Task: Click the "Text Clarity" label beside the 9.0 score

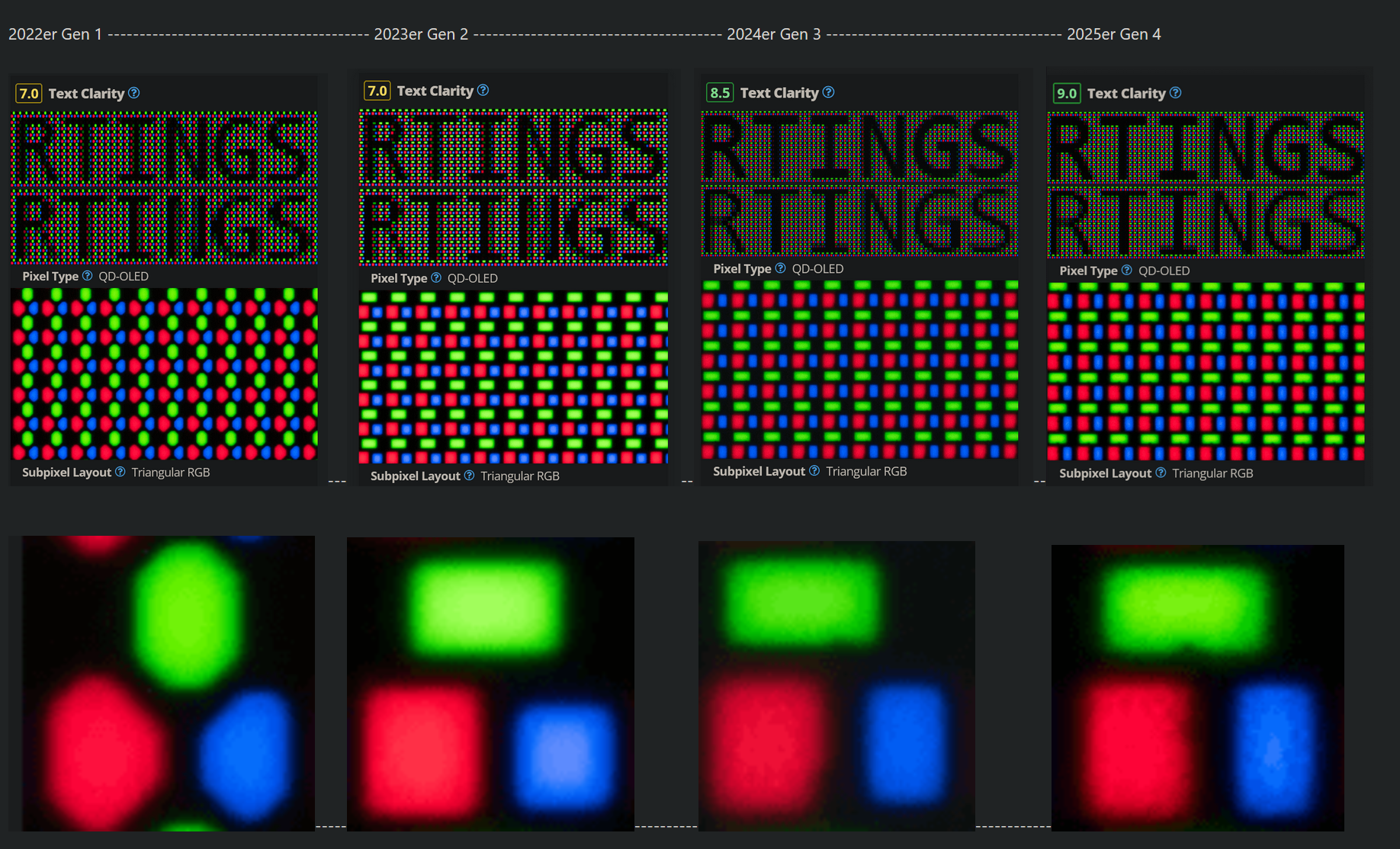Action: [1126, 94]
